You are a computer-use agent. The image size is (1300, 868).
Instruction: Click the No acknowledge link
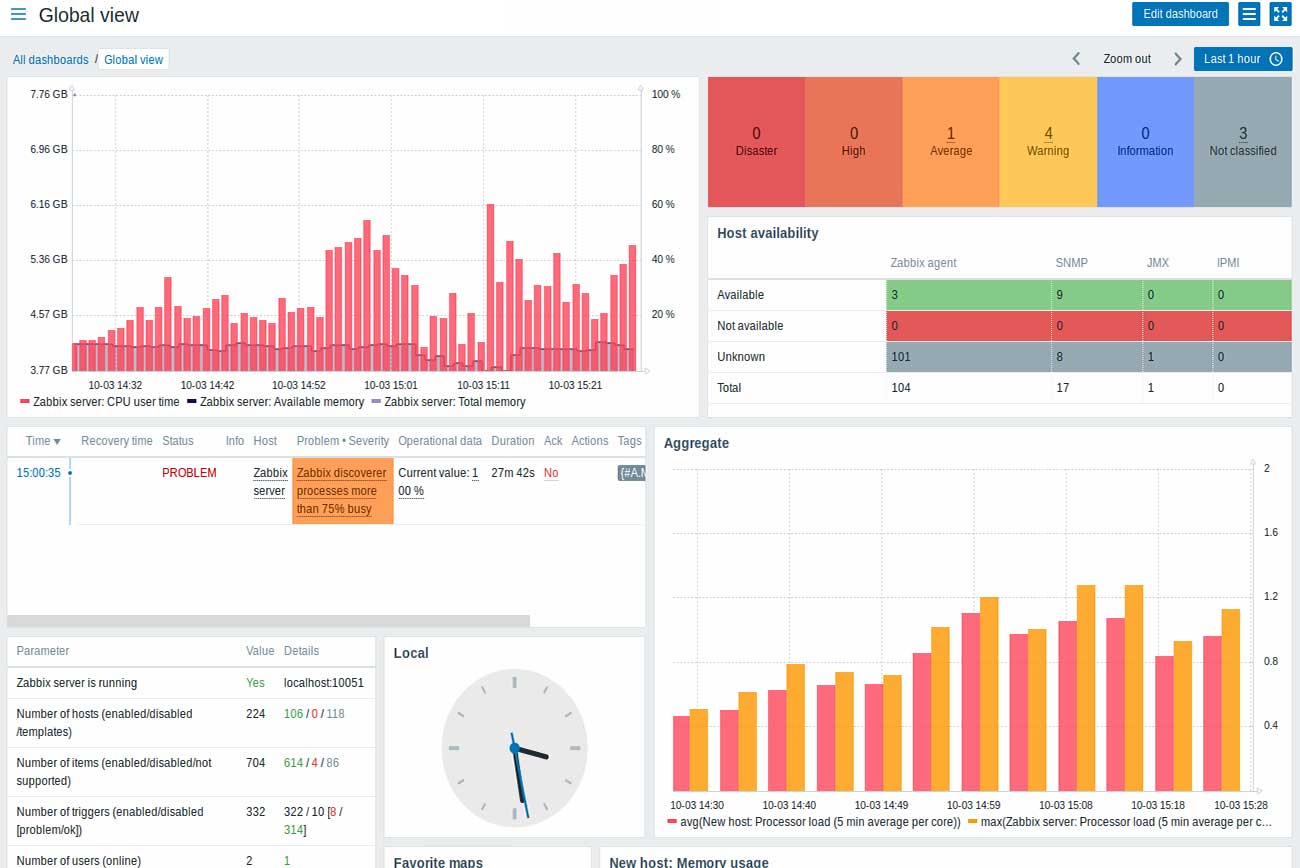(x=551, y=473)
